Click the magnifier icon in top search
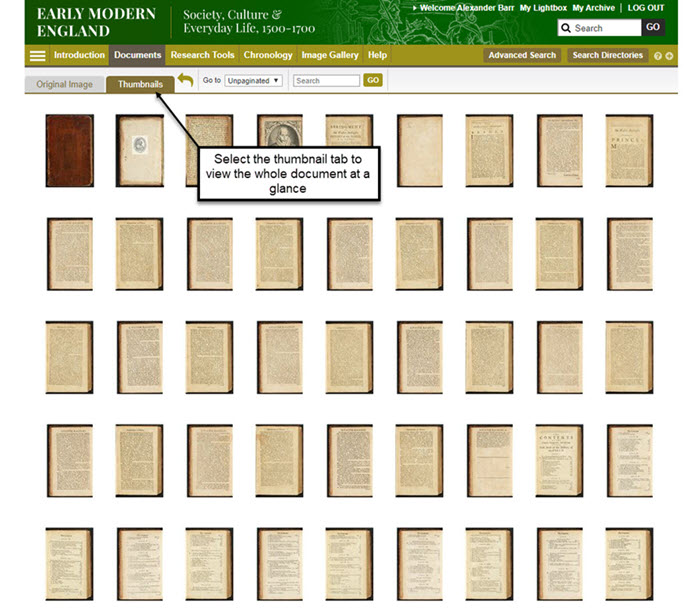The height and width of the screenshot is (610, 700). click(566, 28)
